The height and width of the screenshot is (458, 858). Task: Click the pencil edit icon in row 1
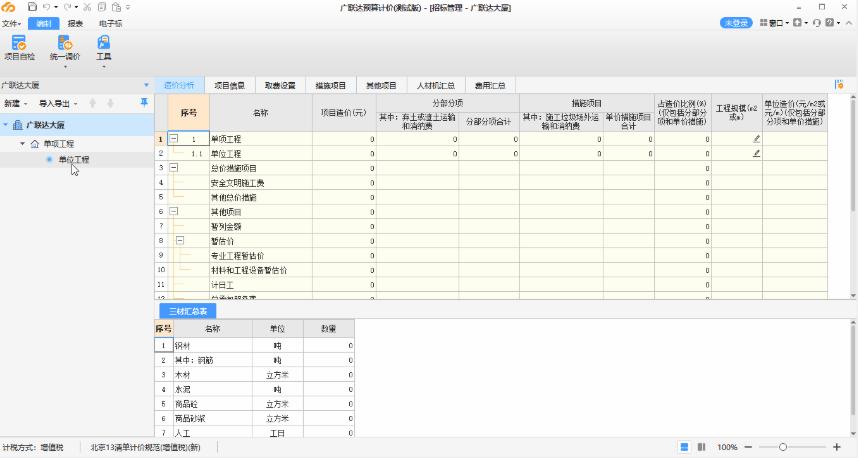(756, 139)
